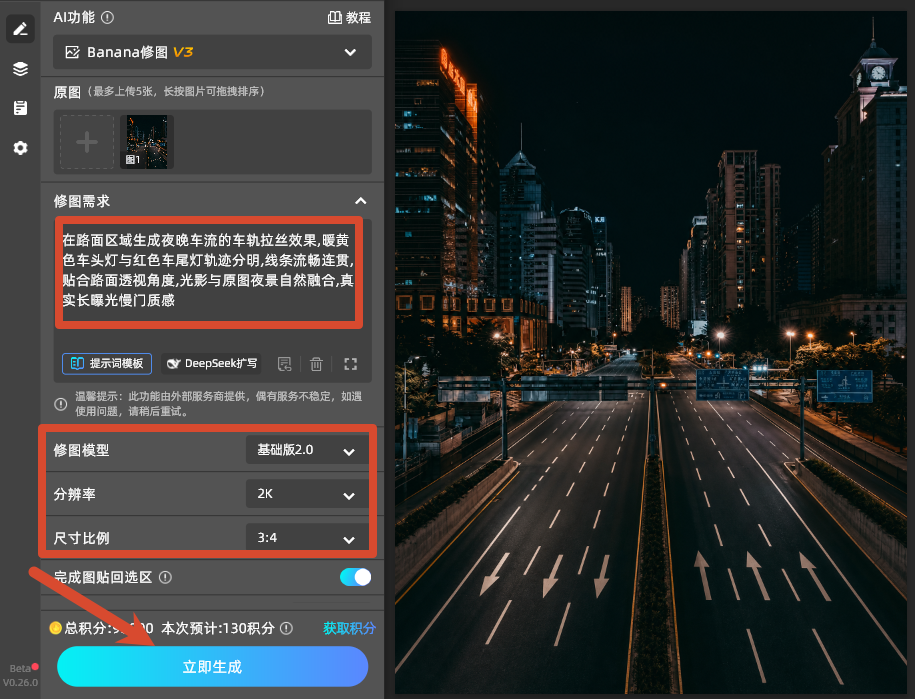Collapse the 修图需求 section chevron

coord(361,201)
